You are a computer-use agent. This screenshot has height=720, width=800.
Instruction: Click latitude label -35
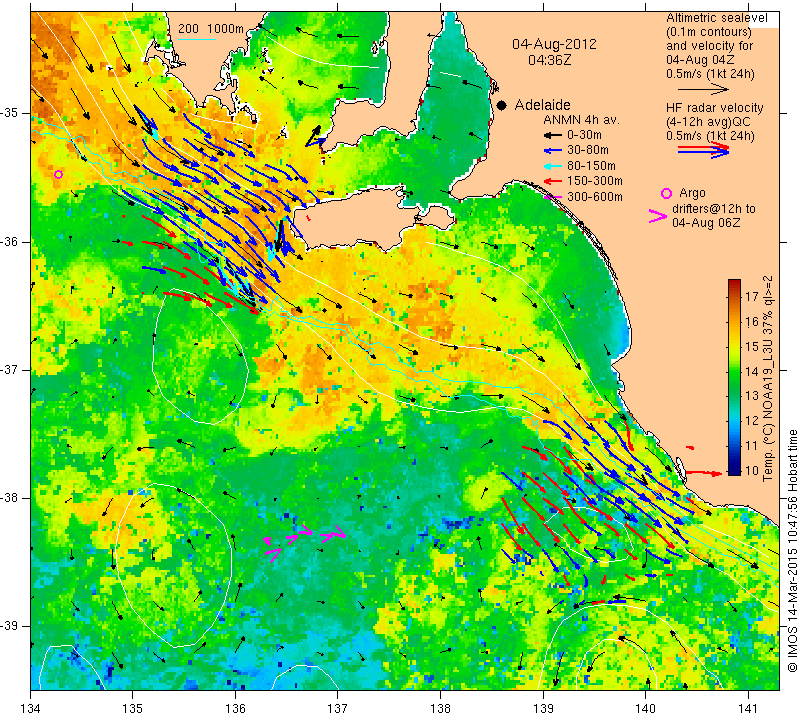tap(10, 113)
